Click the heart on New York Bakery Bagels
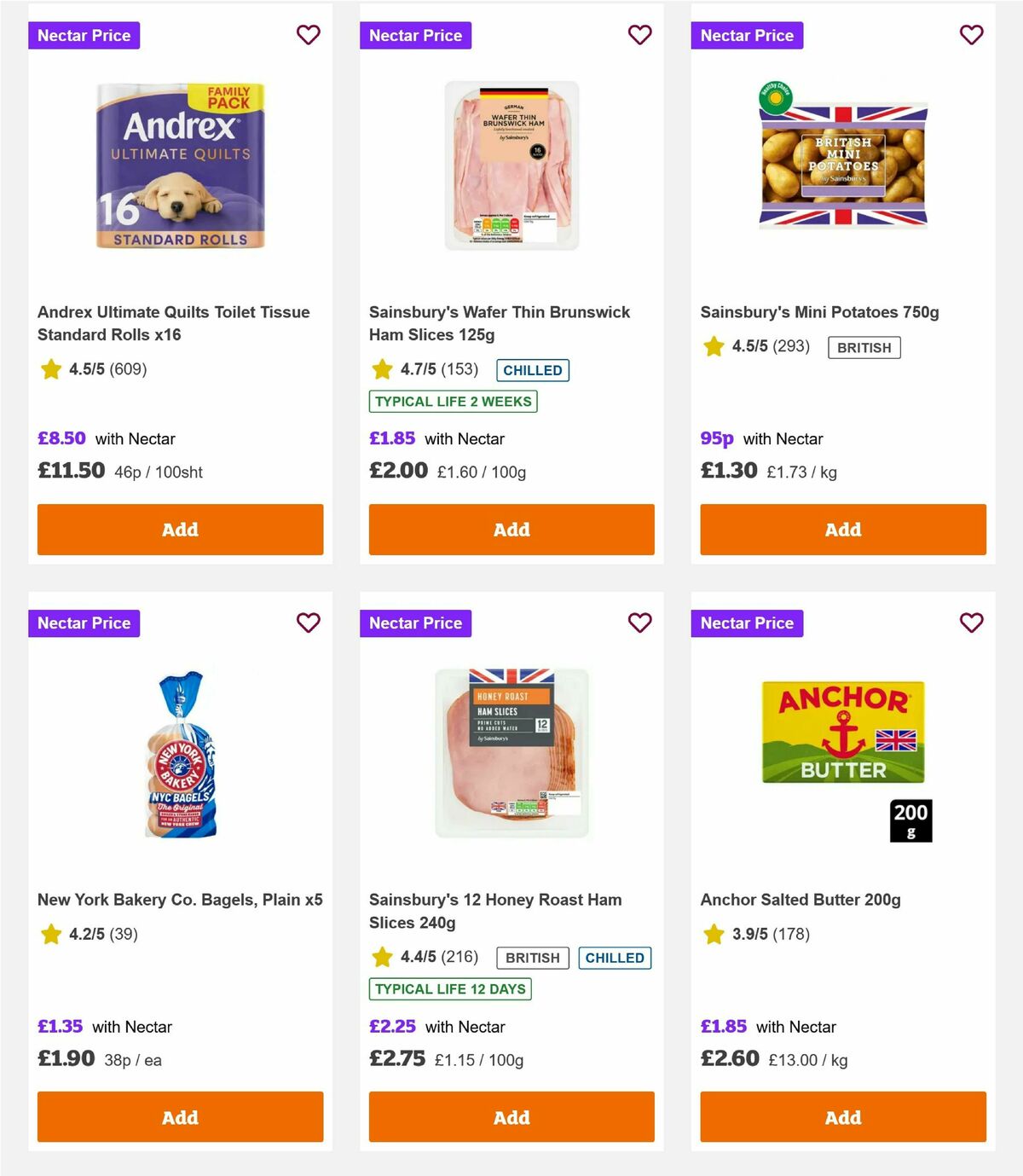The height and width of the screenshot is (1176, 1023). click(308, 623)
